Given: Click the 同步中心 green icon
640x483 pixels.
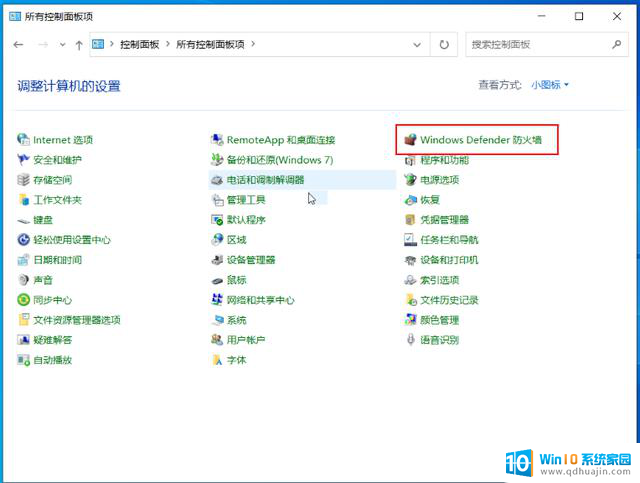Looking at the screenshot, I should pyautogui.click(x=23, y=300).
